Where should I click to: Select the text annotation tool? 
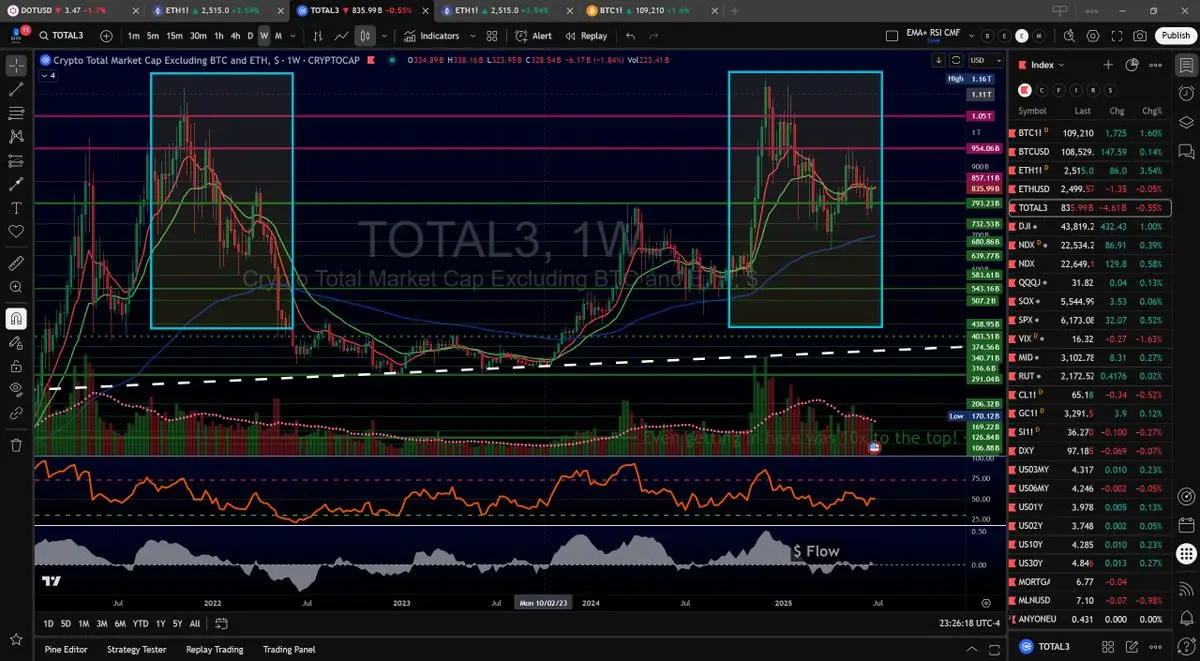click(x=16, y=208)
